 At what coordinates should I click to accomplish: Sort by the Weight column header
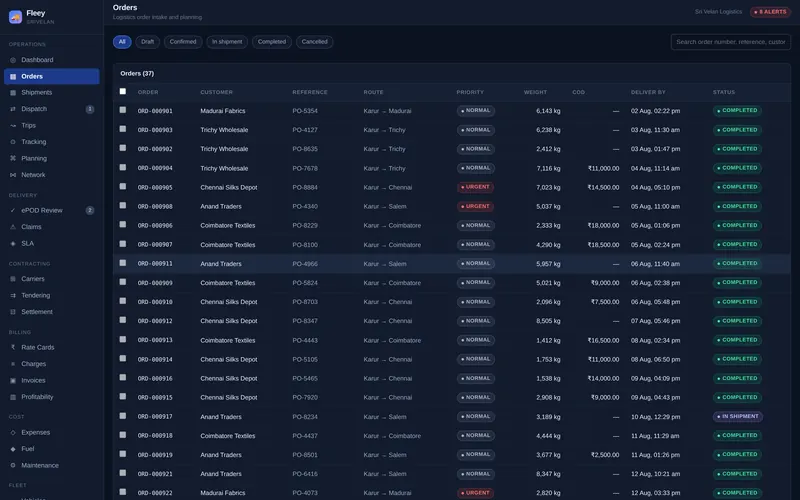[535, 92]
